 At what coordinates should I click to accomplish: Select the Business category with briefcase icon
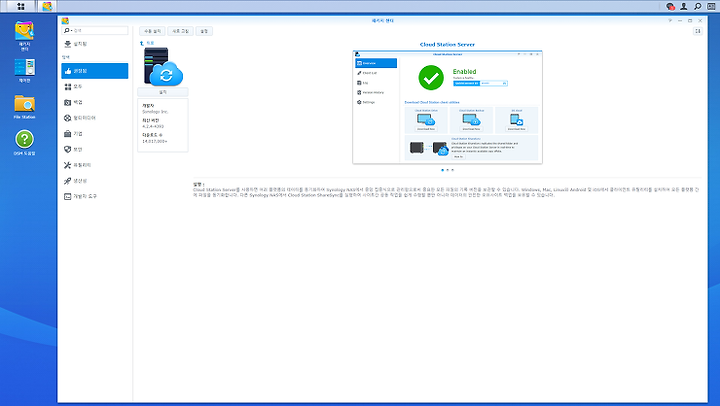click(95, 134)
